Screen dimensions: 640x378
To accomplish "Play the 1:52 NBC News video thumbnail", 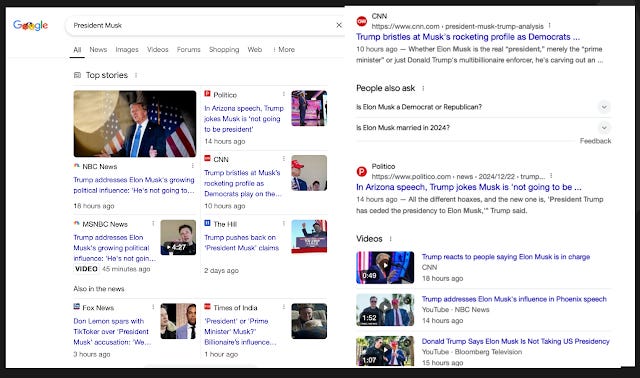I will 385,310.
